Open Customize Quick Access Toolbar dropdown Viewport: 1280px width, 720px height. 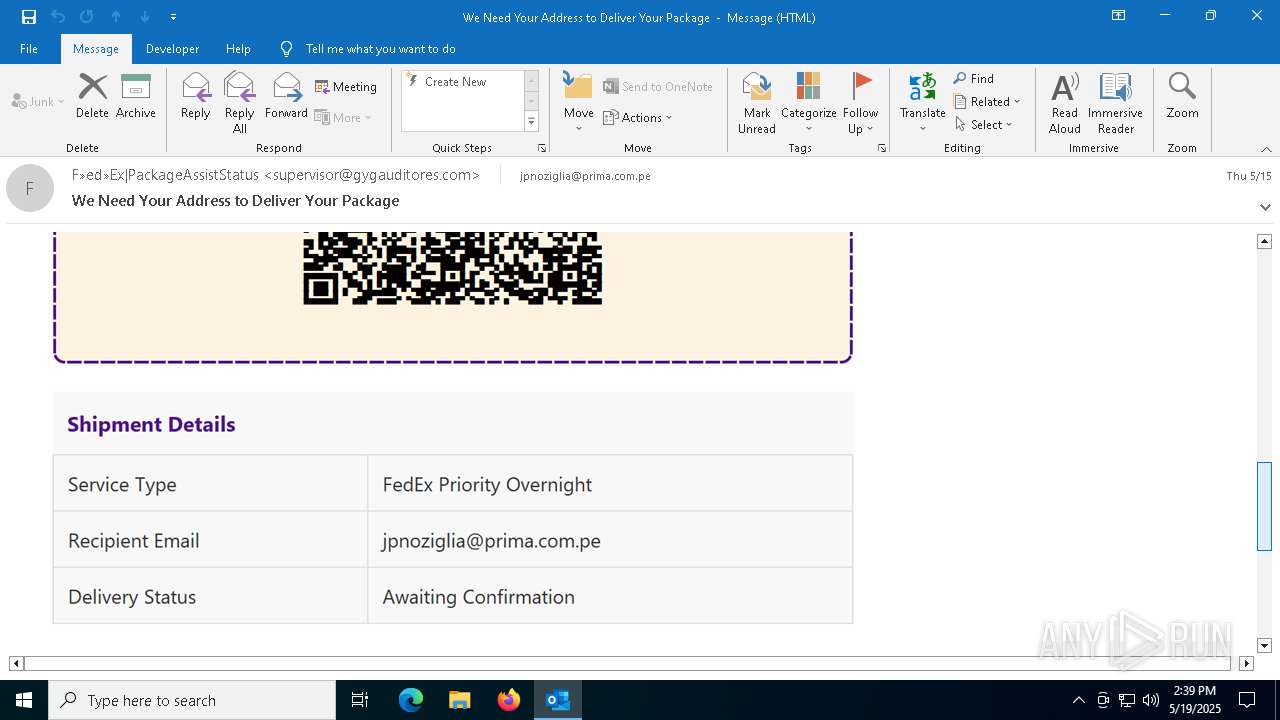point(173,17)
